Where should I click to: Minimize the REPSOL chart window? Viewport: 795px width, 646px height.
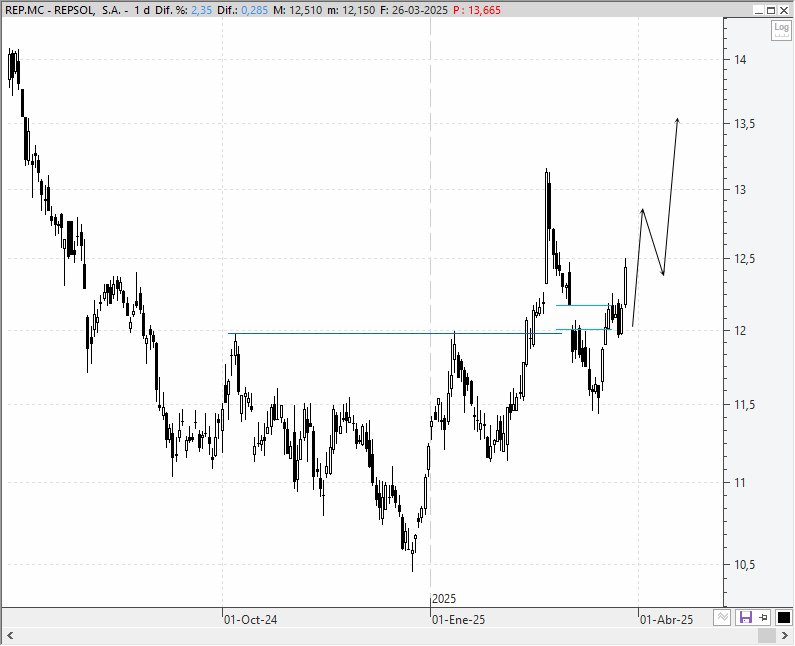(758, 10)
